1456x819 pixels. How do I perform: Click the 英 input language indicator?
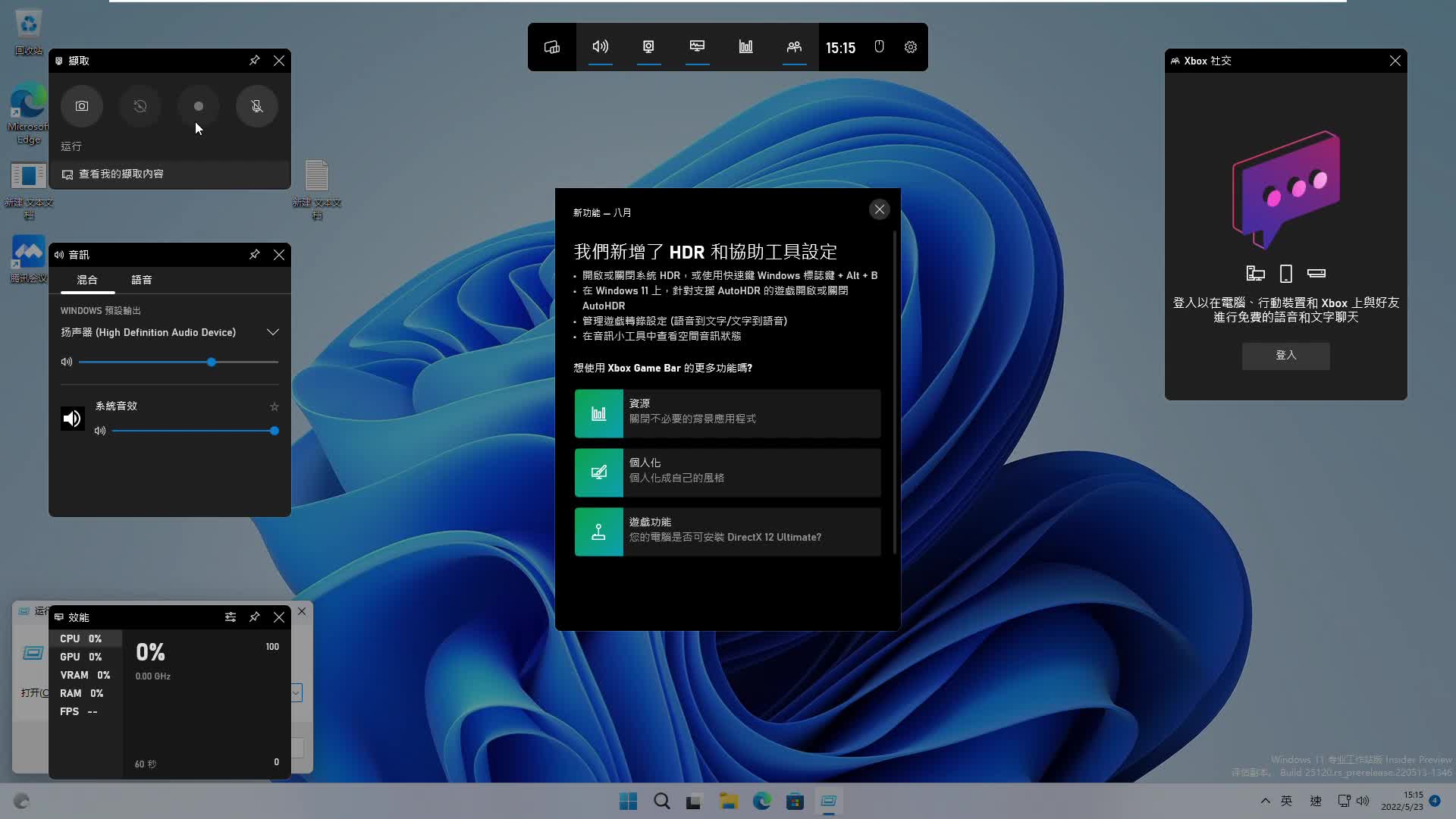[x=1287, y=801]
